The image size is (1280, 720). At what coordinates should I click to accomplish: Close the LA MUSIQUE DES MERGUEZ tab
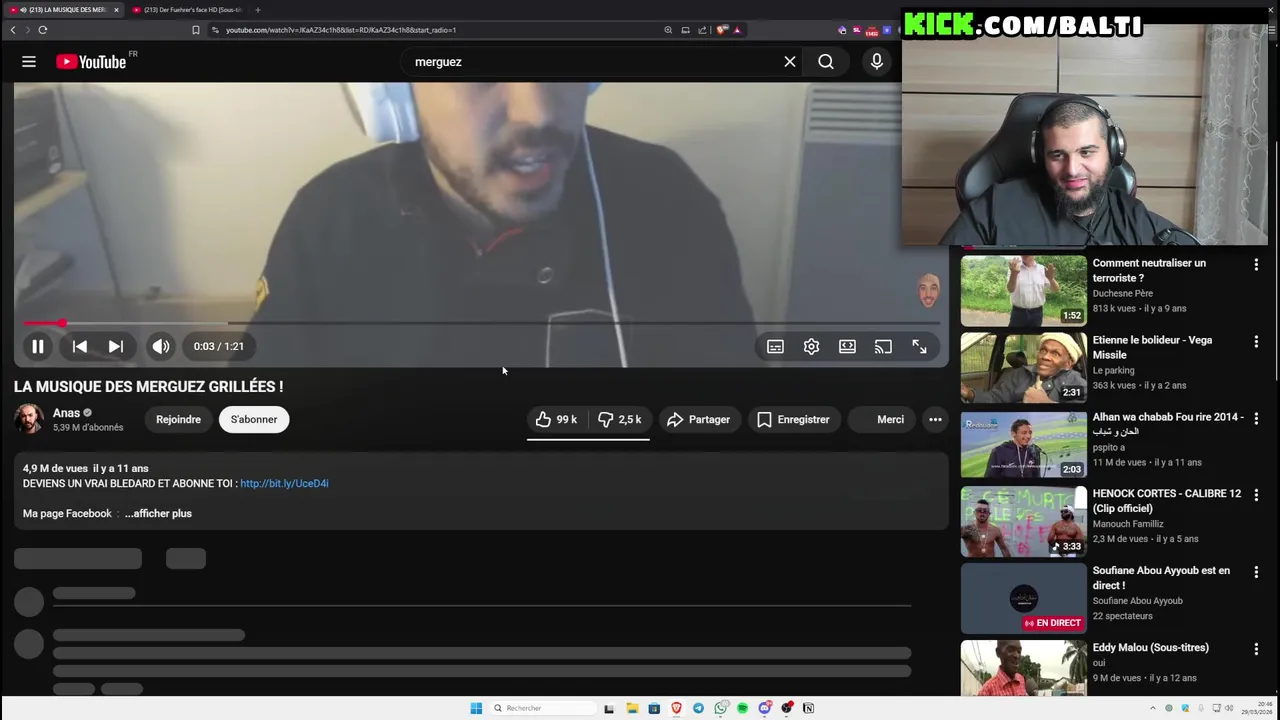[x=116, y=10]
